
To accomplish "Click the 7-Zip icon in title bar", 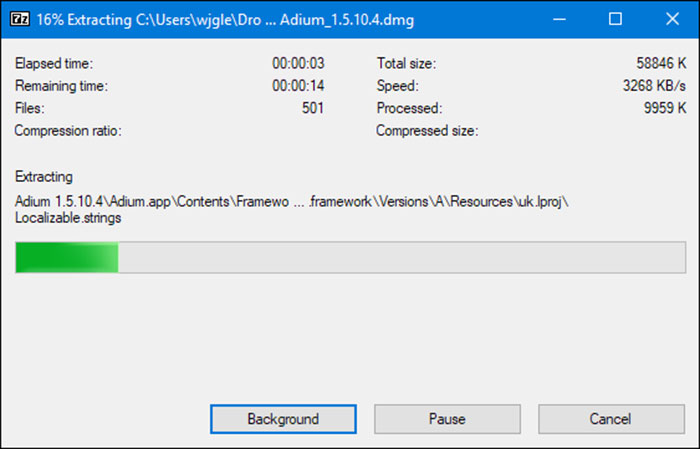I will click(17, 19).
